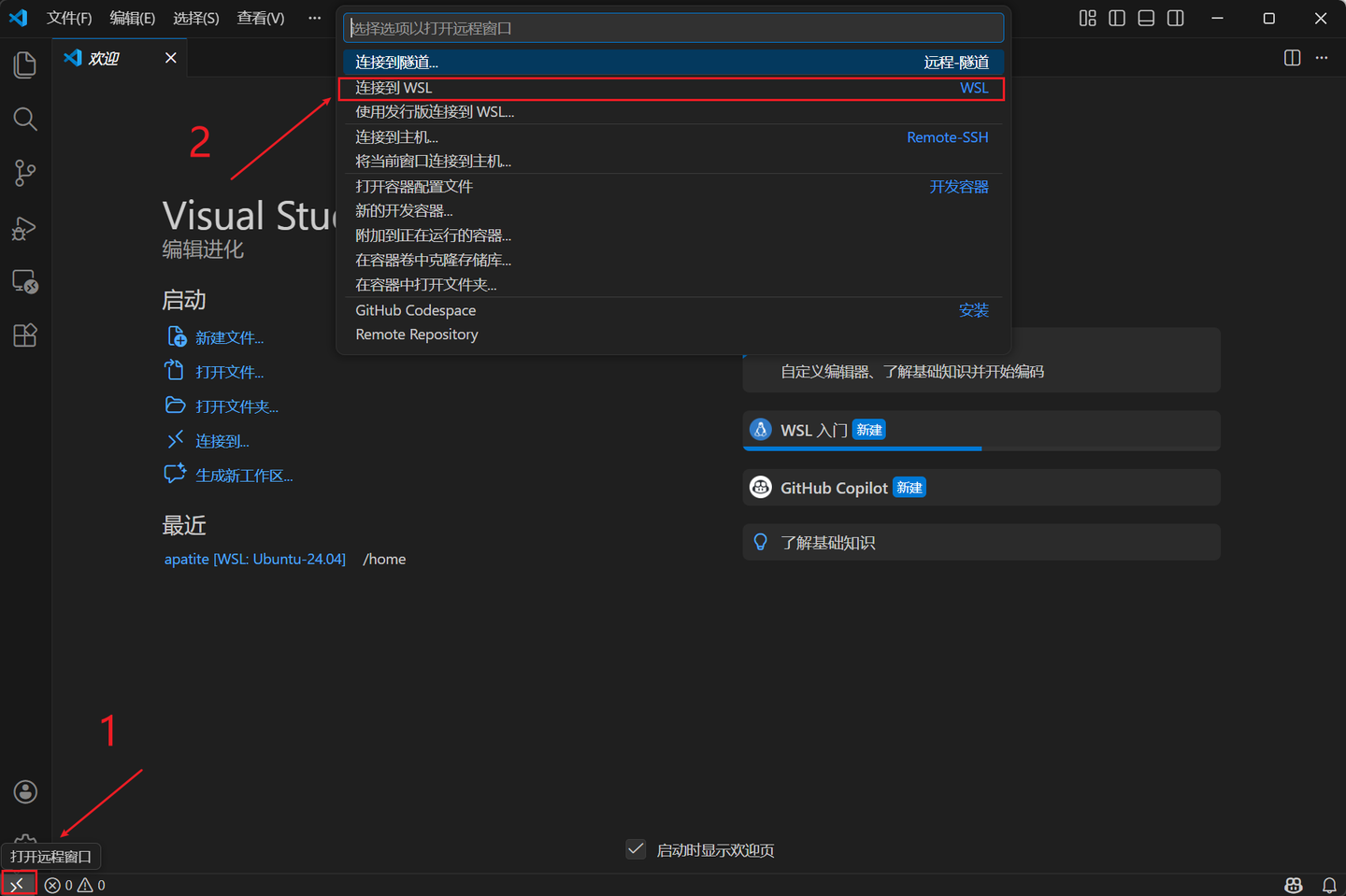
Task: Open the 文件(F) menu
Action: pos(69,19)
